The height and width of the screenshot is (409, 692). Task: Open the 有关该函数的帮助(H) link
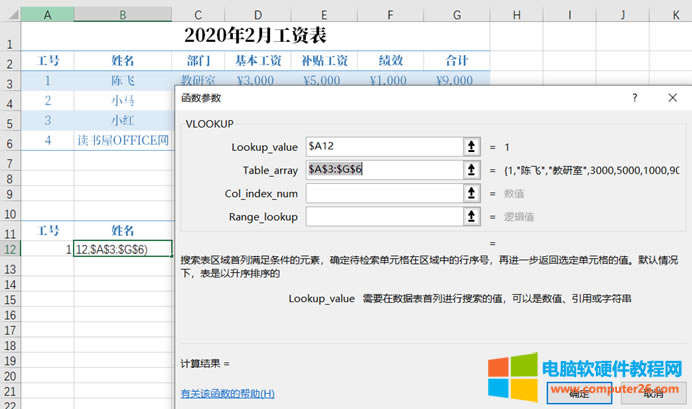(x=227, y=393)
